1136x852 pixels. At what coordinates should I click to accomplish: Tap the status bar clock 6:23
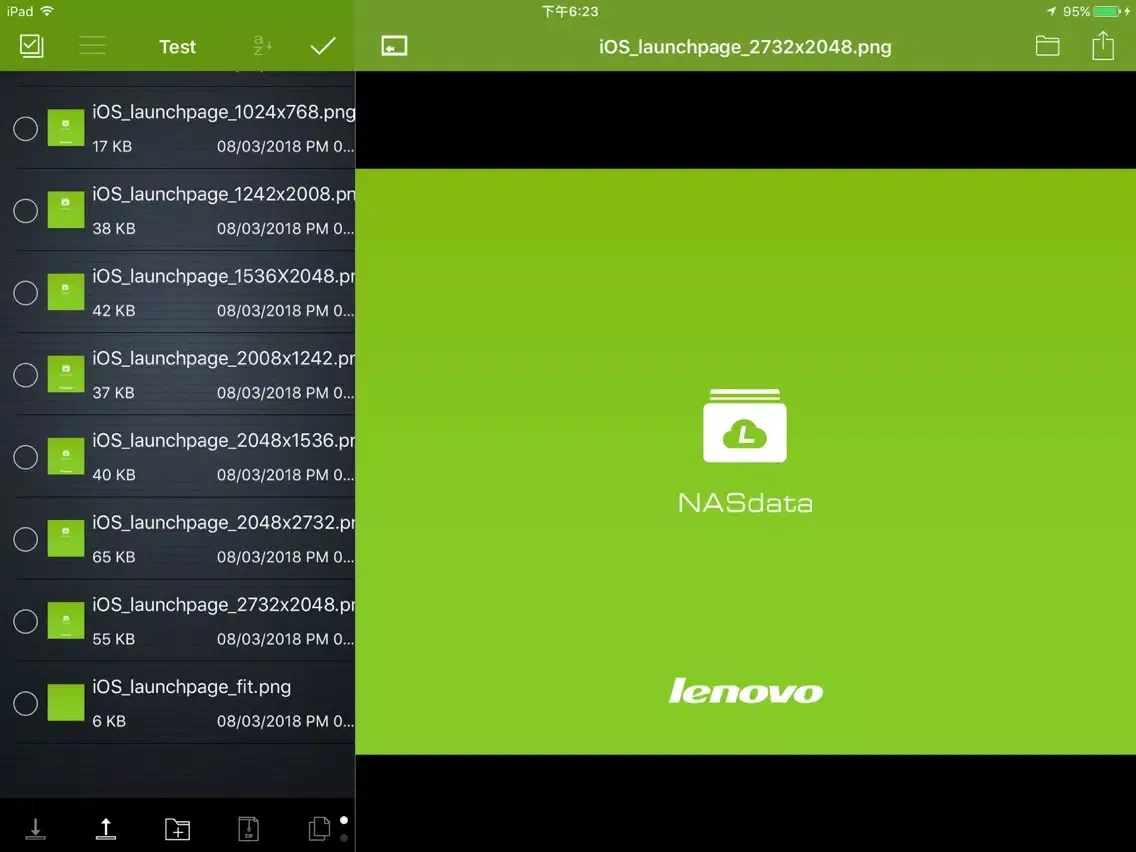pyautogui.click(x=570, y=12)
